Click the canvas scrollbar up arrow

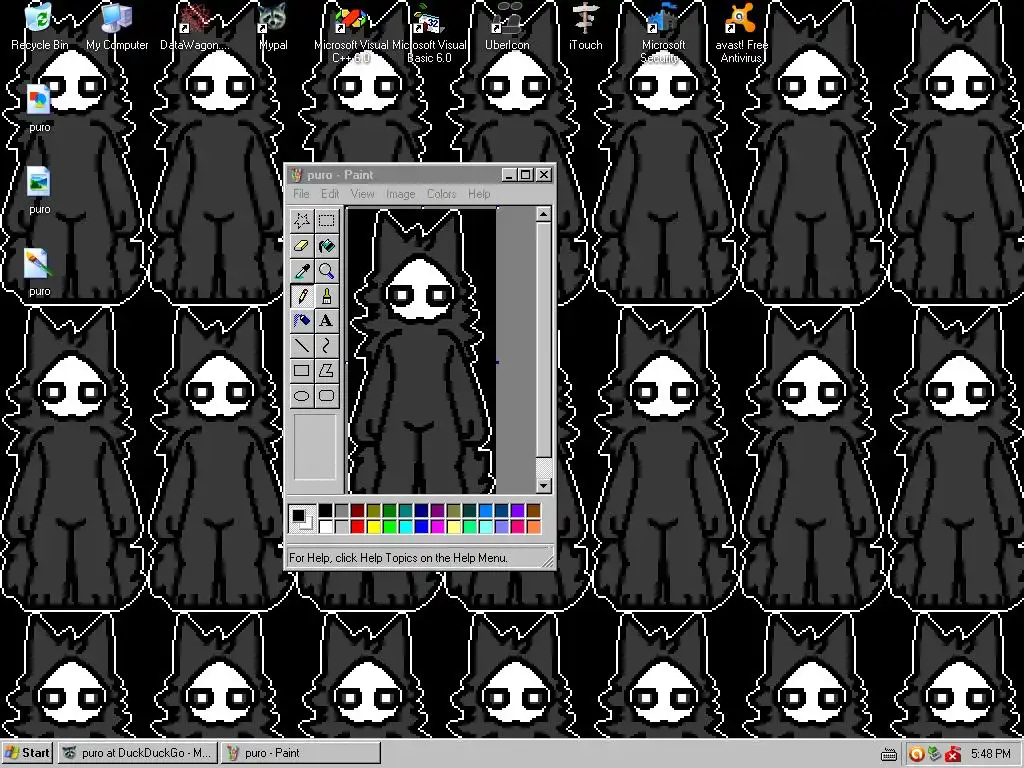click(544, 214)
